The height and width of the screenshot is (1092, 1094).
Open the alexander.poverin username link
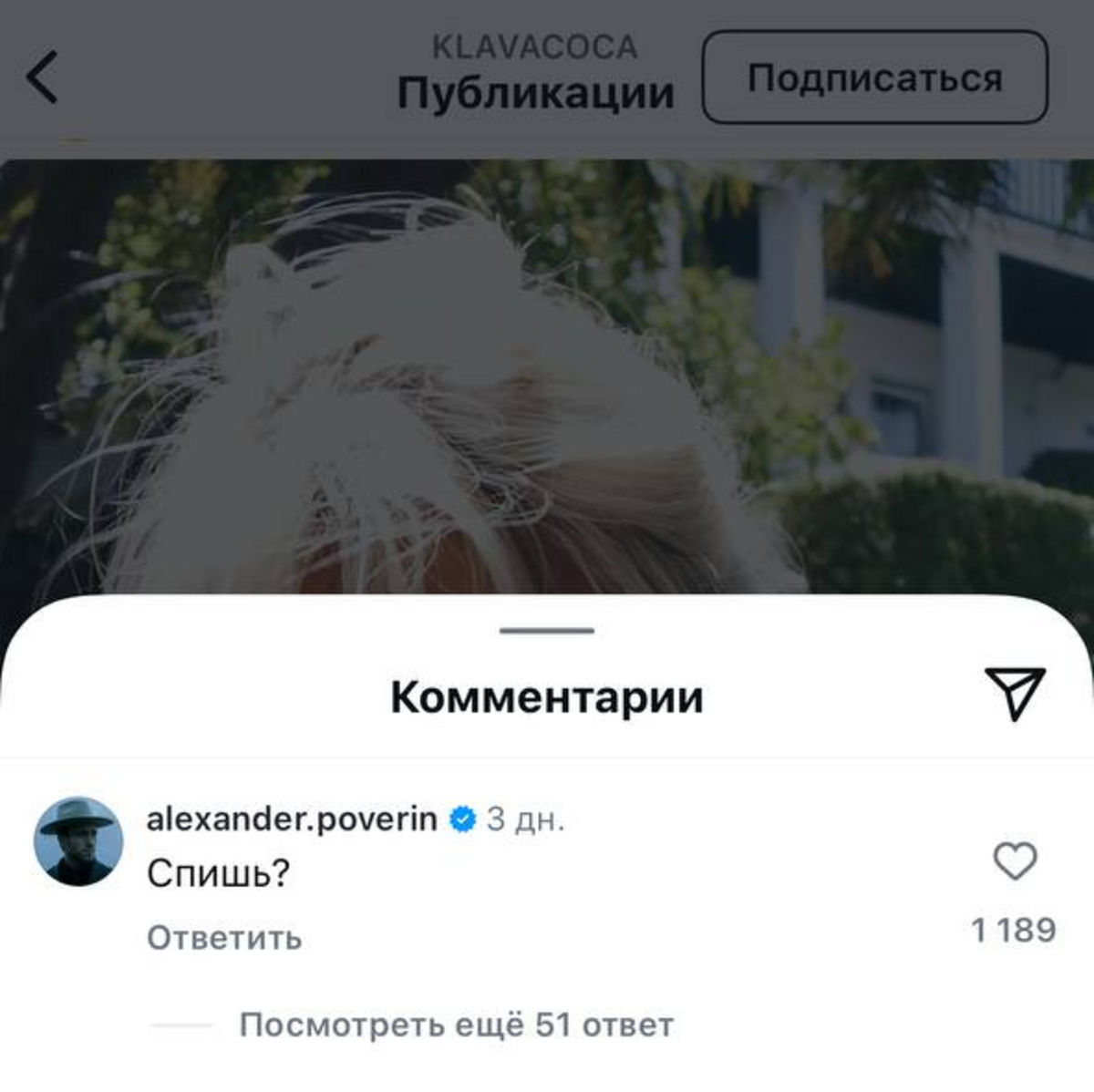click(x=292, y=819)
